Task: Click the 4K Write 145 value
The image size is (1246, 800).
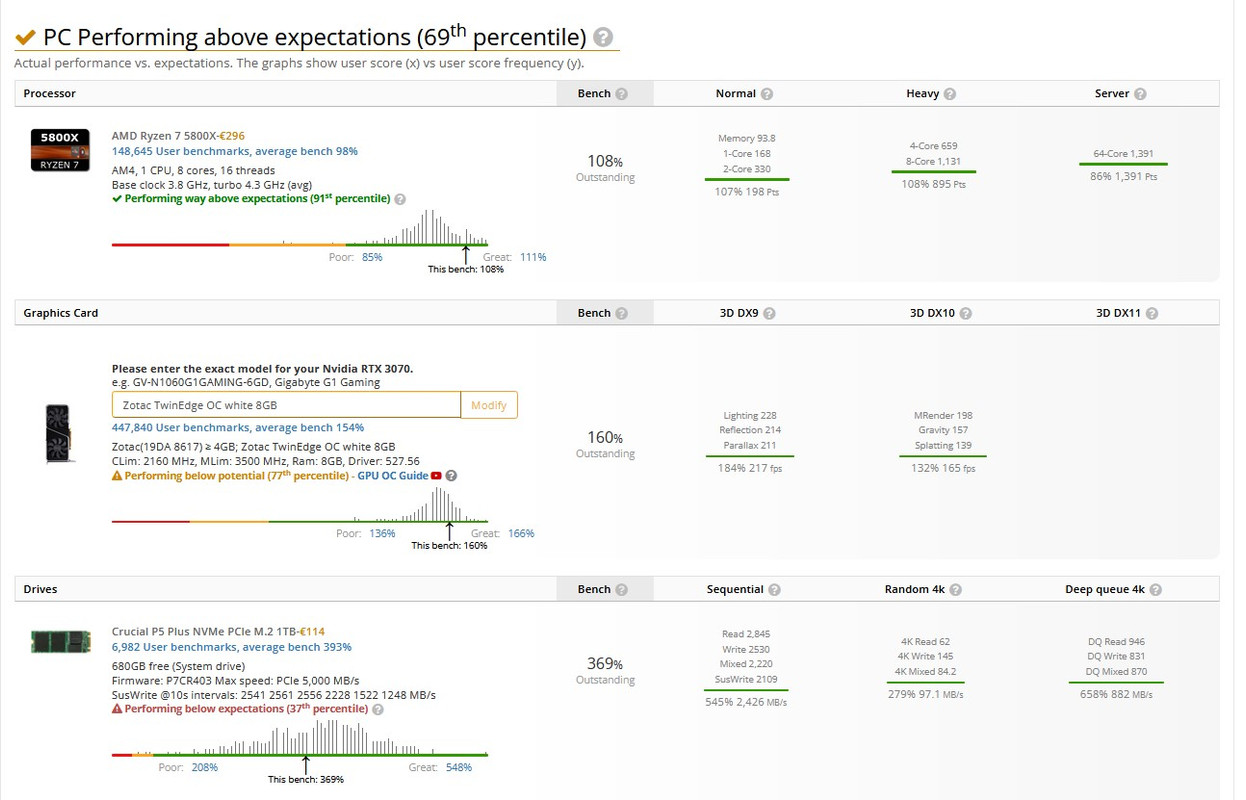Action: 925,657
